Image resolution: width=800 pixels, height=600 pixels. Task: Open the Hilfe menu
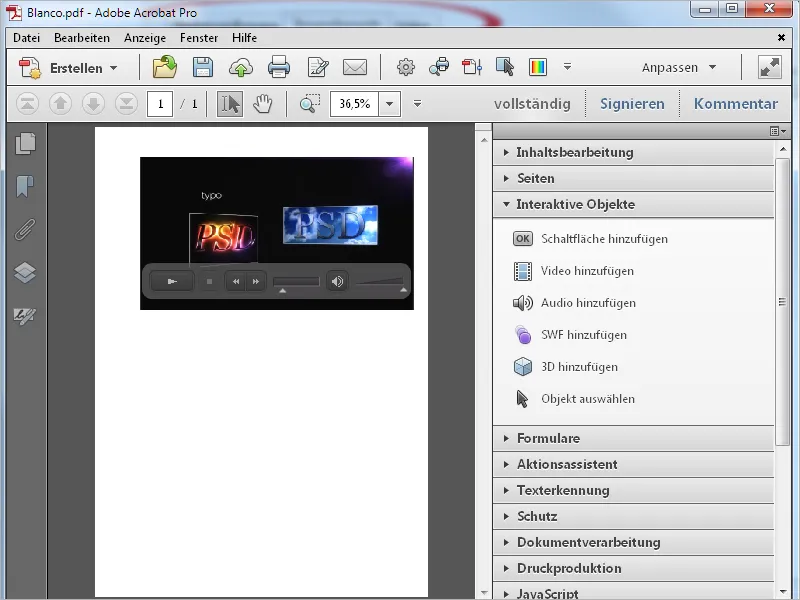244,38
